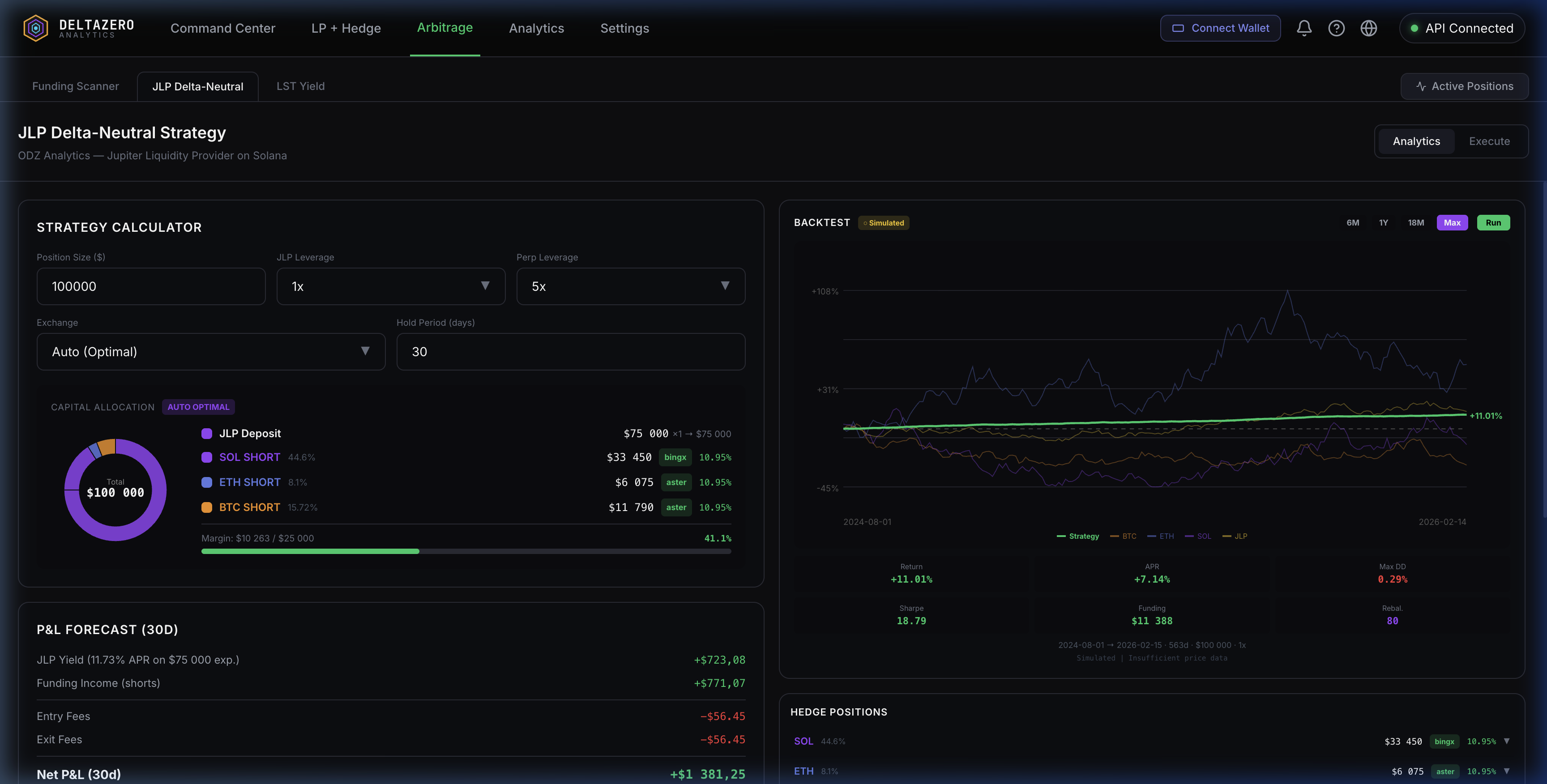The width and height of the screenshot is (1547, 784).
Task: Switch to the Funding Scanner tab
Action: (76, 86)
